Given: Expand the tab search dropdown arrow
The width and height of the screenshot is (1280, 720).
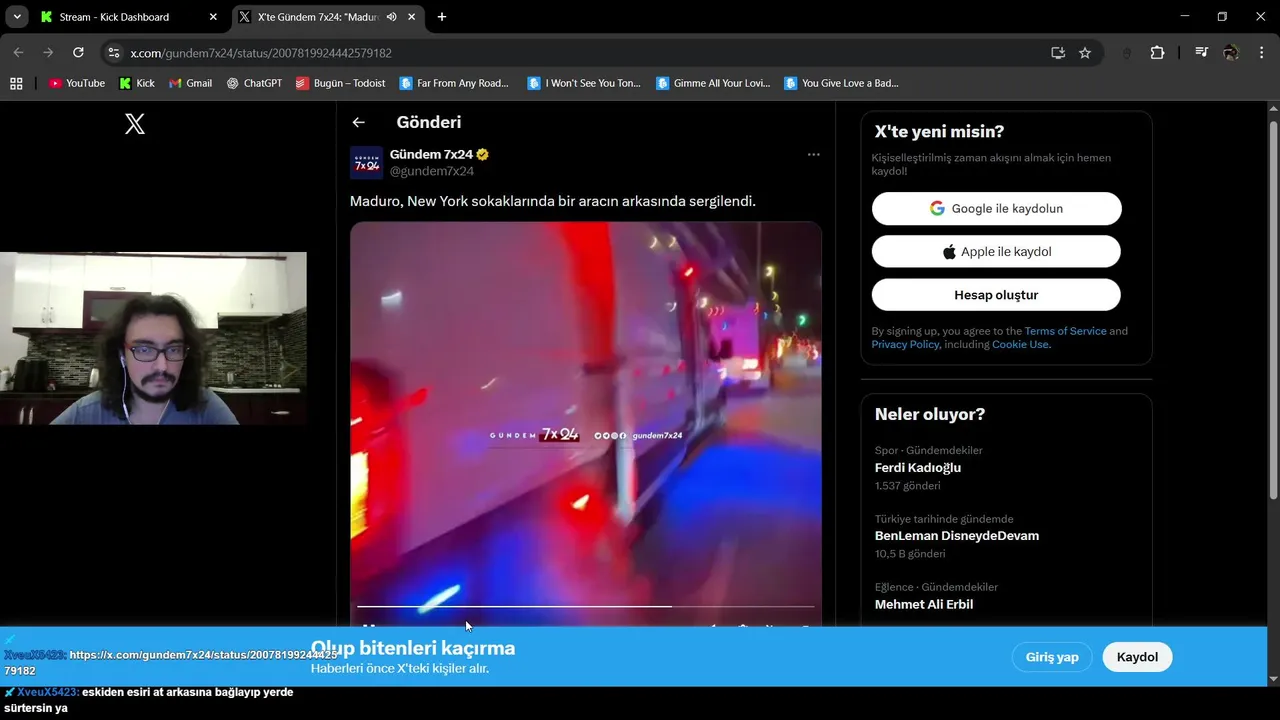Looking at the screenshot, I should click(17, 17).
